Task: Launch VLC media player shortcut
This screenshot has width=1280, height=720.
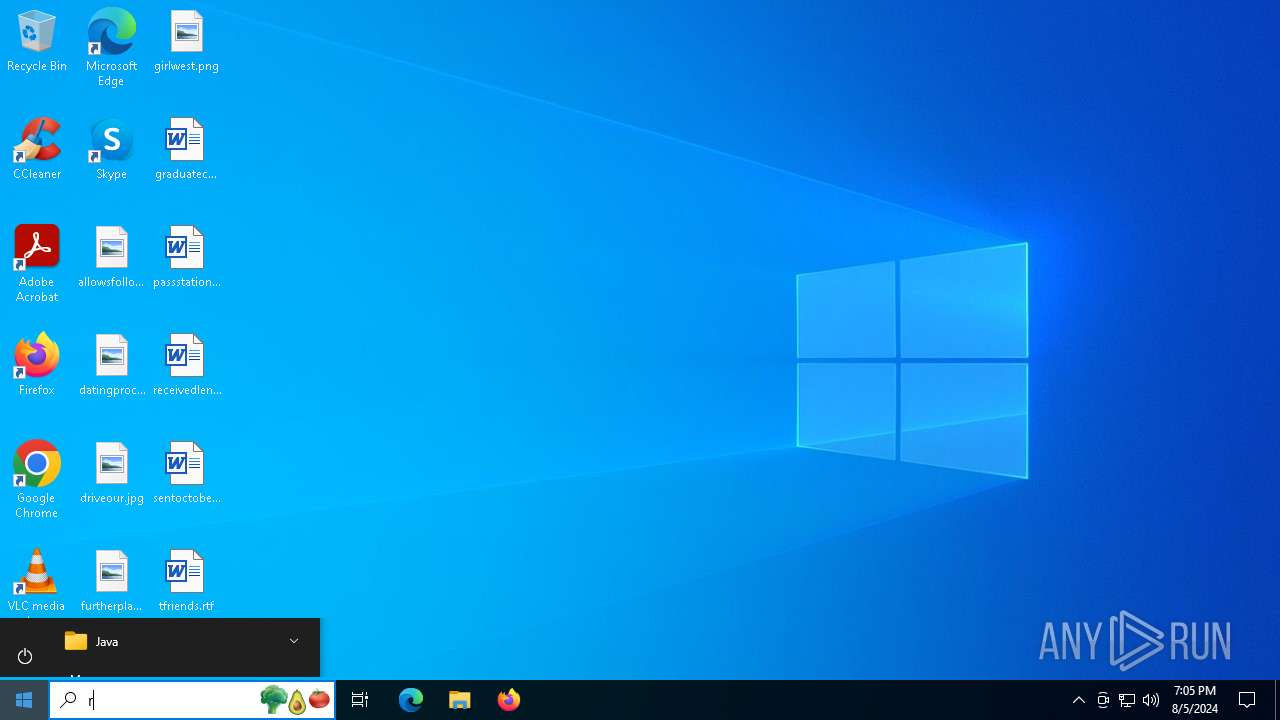Action: tap(37, 582)
